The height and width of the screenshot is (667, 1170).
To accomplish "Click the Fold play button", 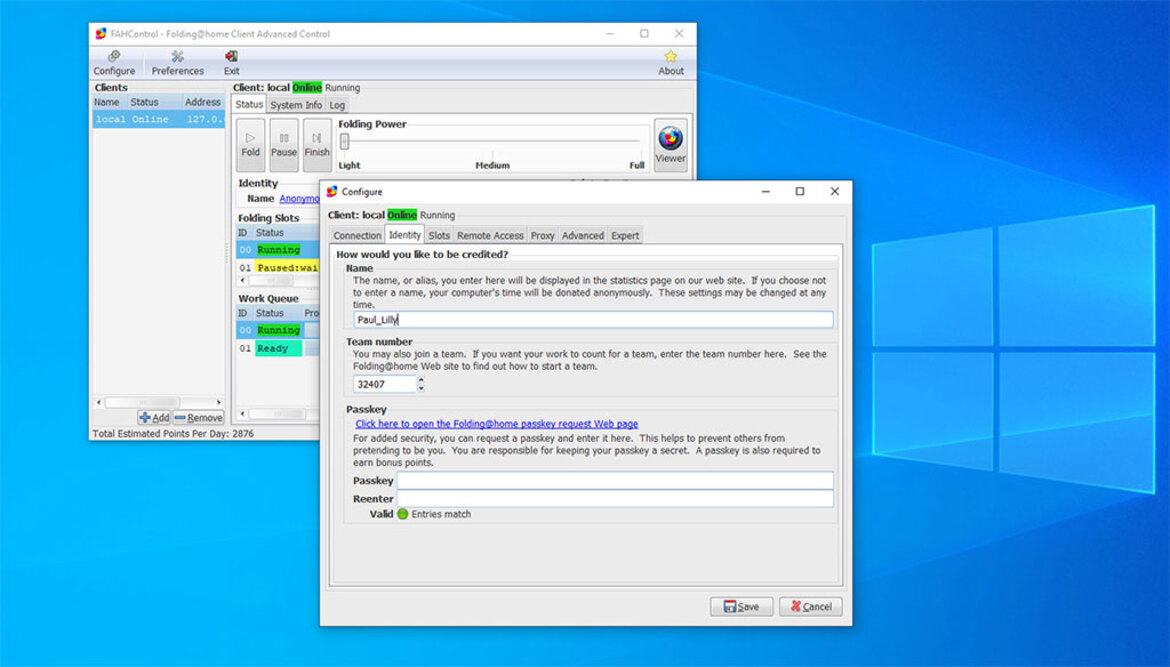I will tap(251, 145).
